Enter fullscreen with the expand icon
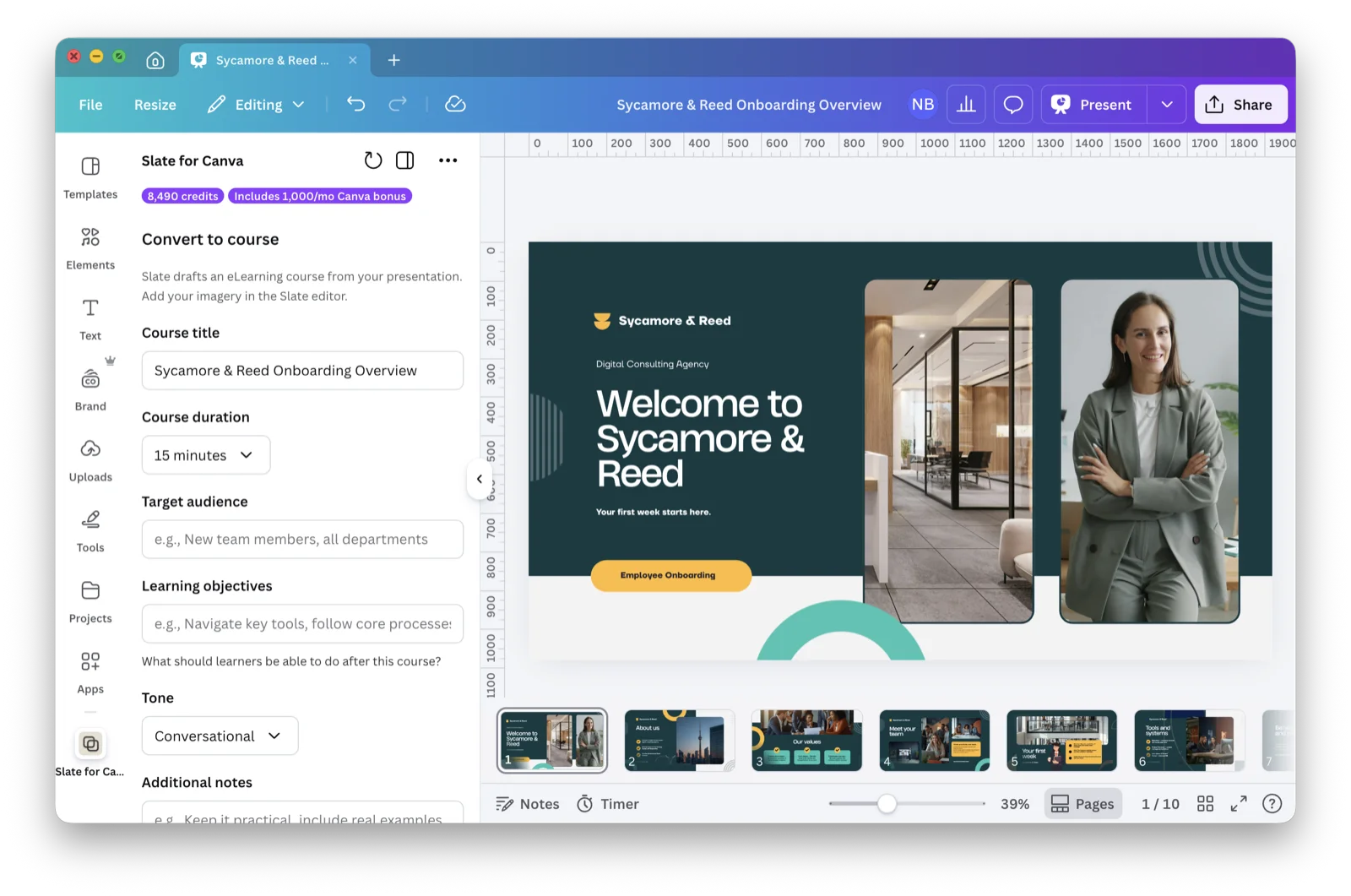Viewport: 1351px width, 896px height. click(x=1239, y=804)
